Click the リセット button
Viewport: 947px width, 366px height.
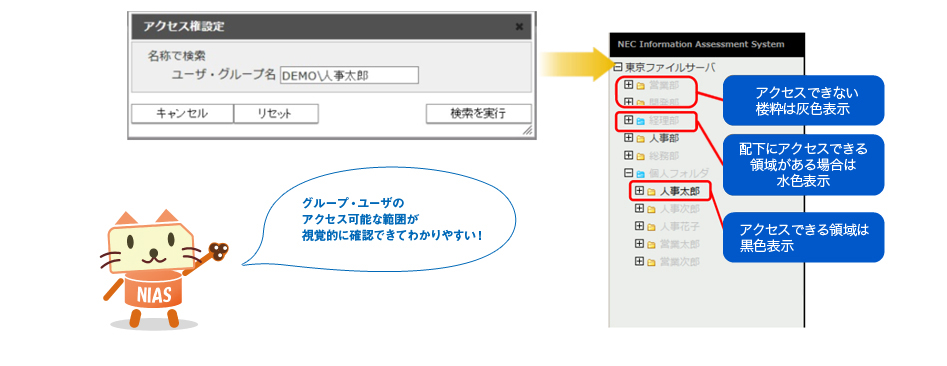[276, 114]
